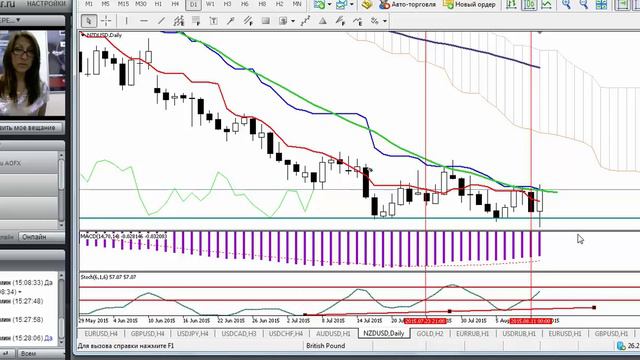Image resolution: width=640 pixels, height=360 pixels.
Task: Open the EURUSD,H4 chart tab
Action: [101, 333]
